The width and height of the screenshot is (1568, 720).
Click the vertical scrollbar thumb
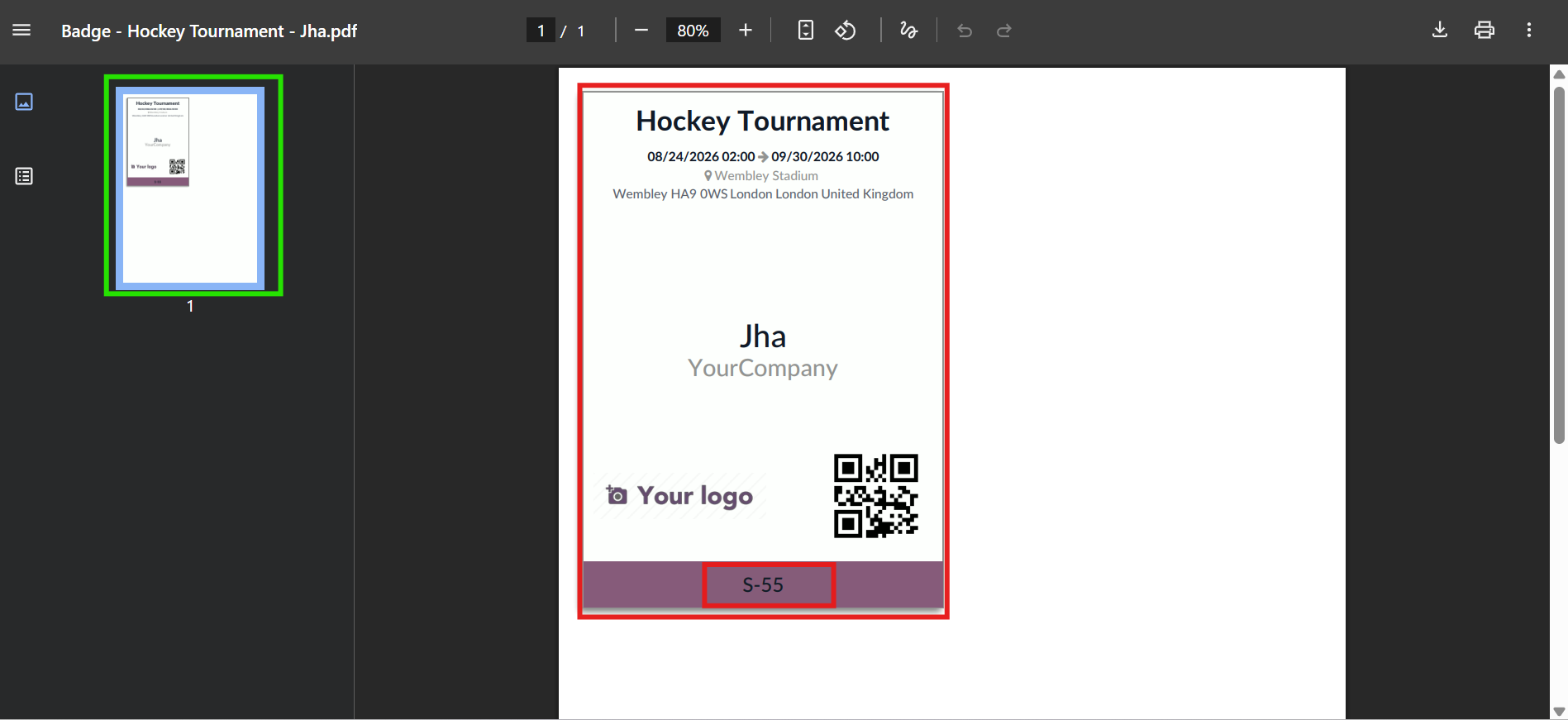pos(1559,265)
